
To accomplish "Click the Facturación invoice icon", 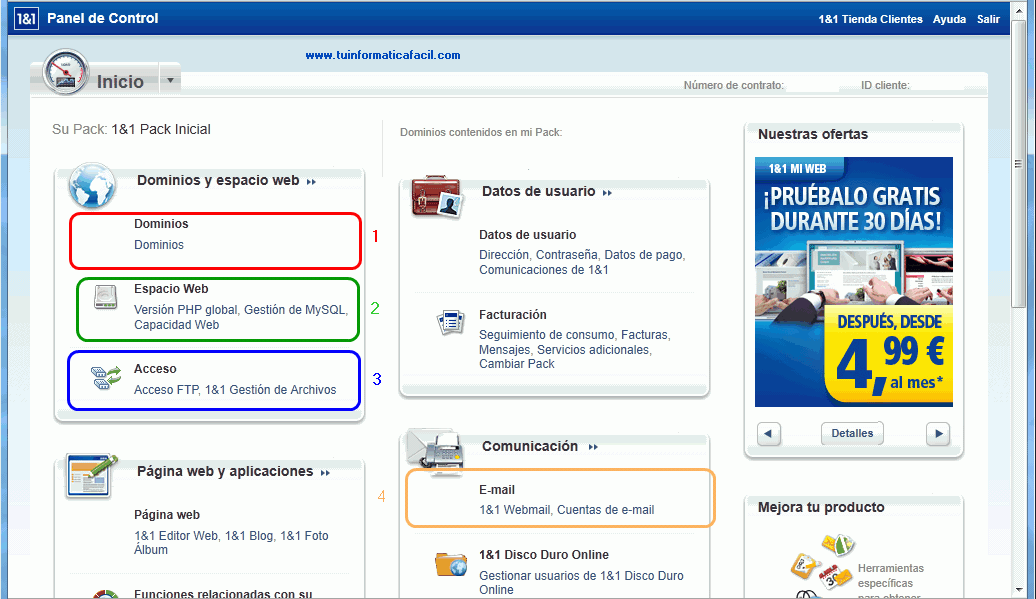I will [451, 322].
